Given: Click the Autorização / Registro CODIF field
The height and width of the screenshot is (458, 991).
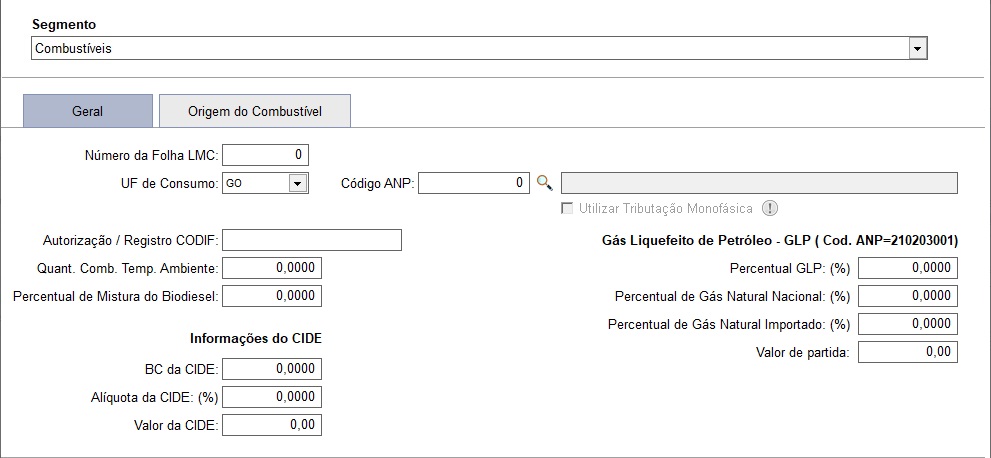Looking at the screenshot, I should 312,240.
